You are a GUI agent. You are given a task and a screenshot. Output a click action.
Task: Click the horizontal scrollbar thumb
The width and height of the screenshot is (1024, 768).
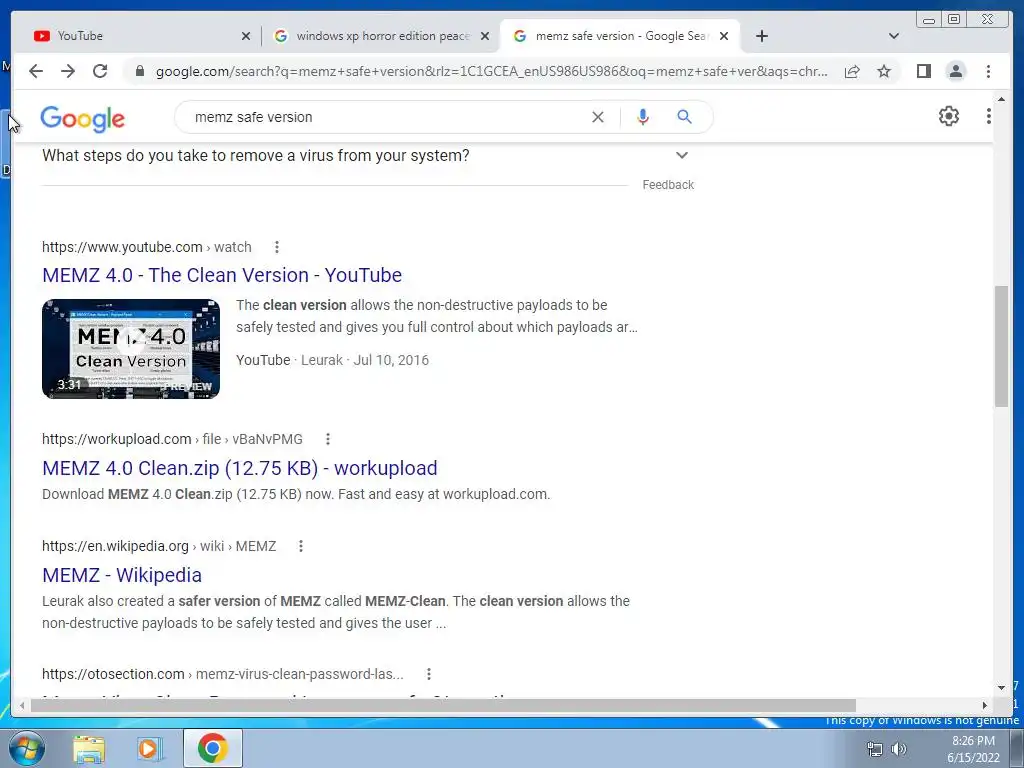click(443, 705)
